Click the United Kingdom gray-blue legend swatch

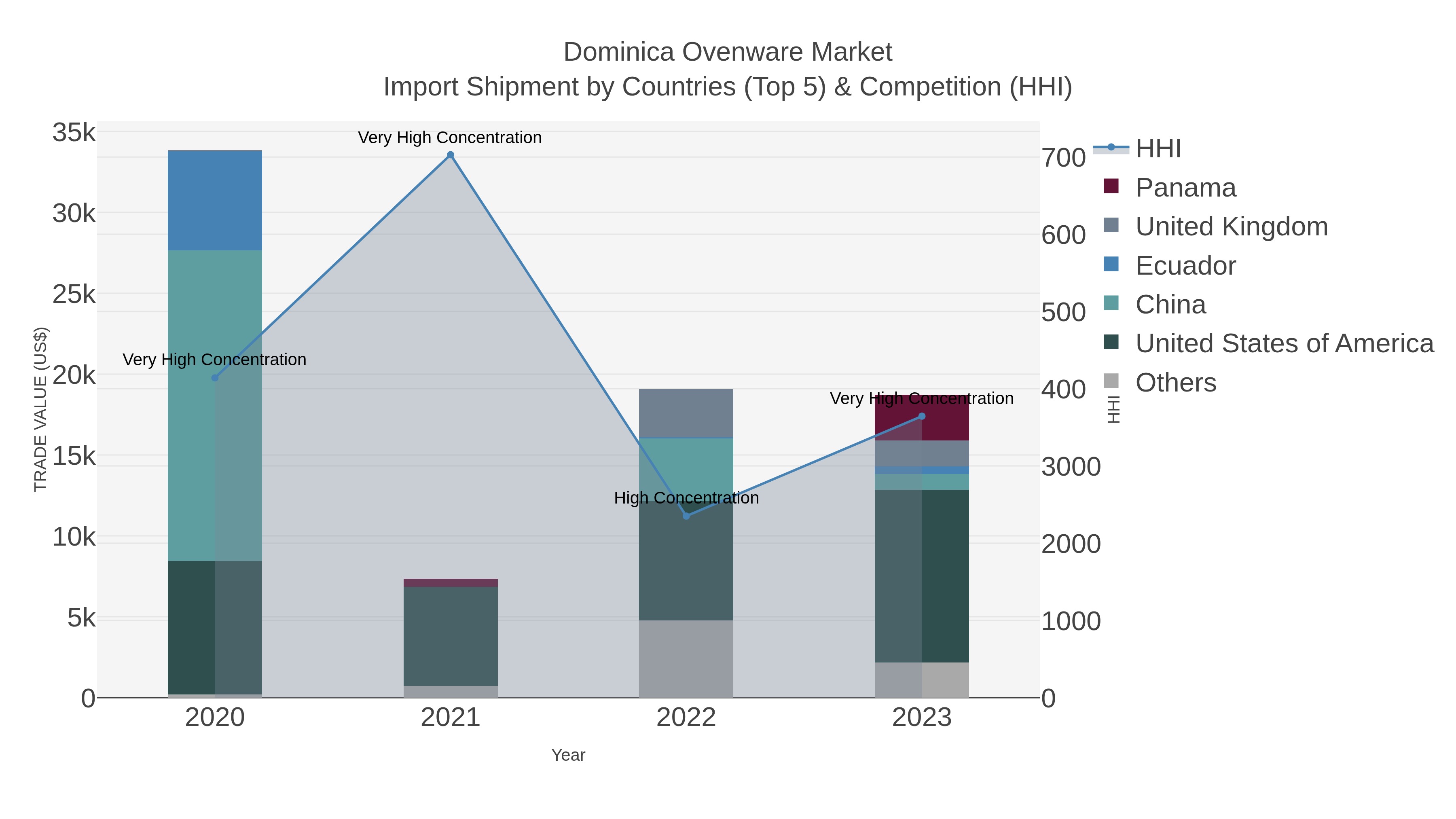click(1111, 225)
